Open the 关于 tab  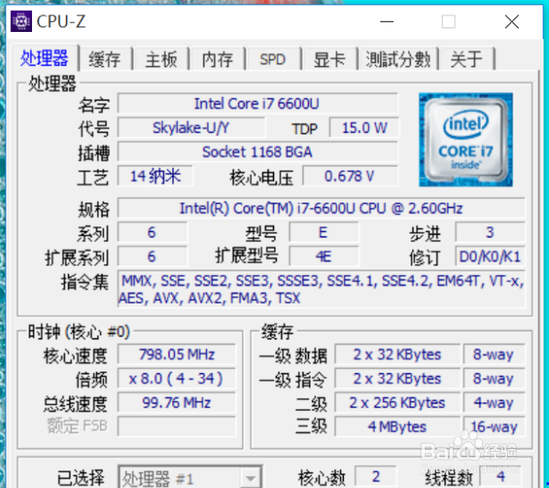466,59
